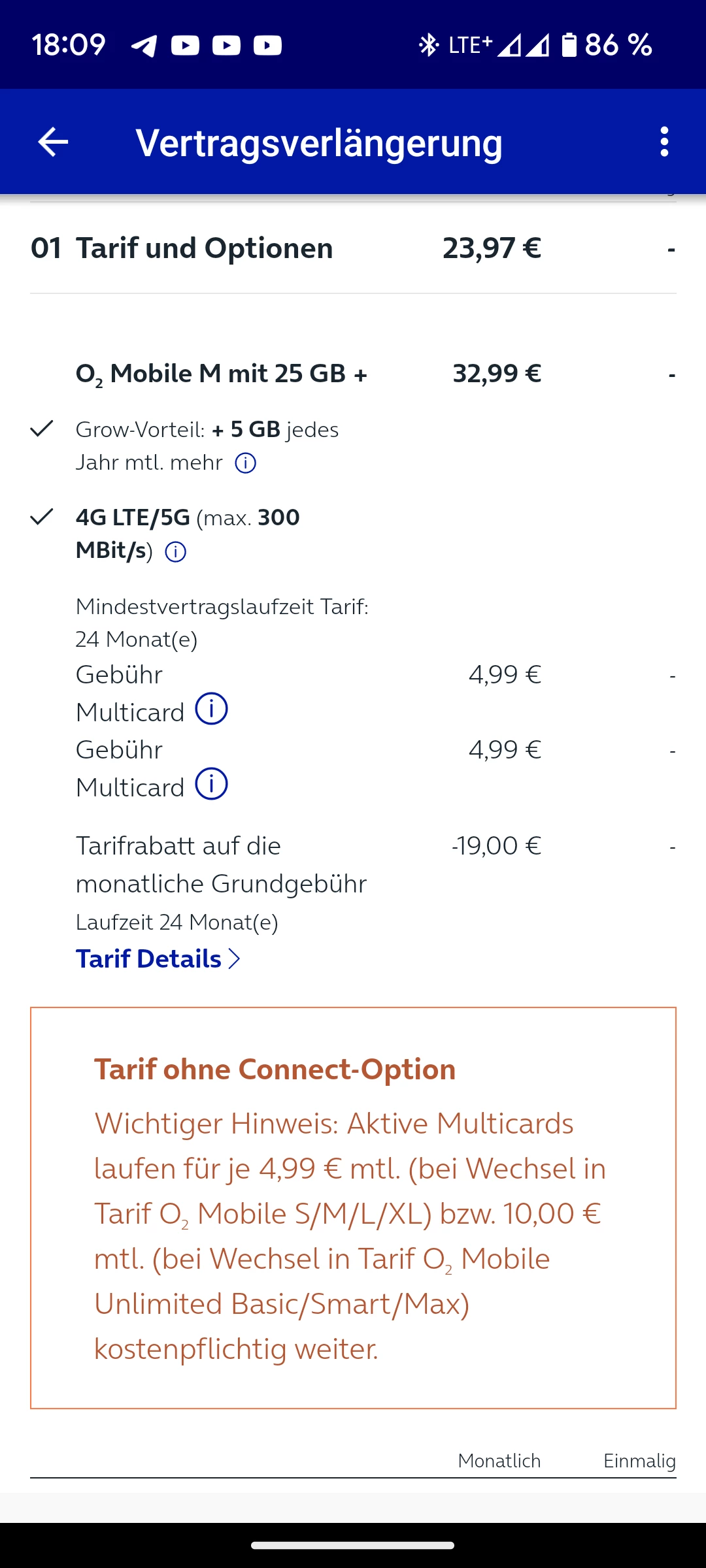Tap the Tarifrabatt monatliche Grundgebühr line
This screenshot has width=706, height=1568.
(x=221, y=864)
